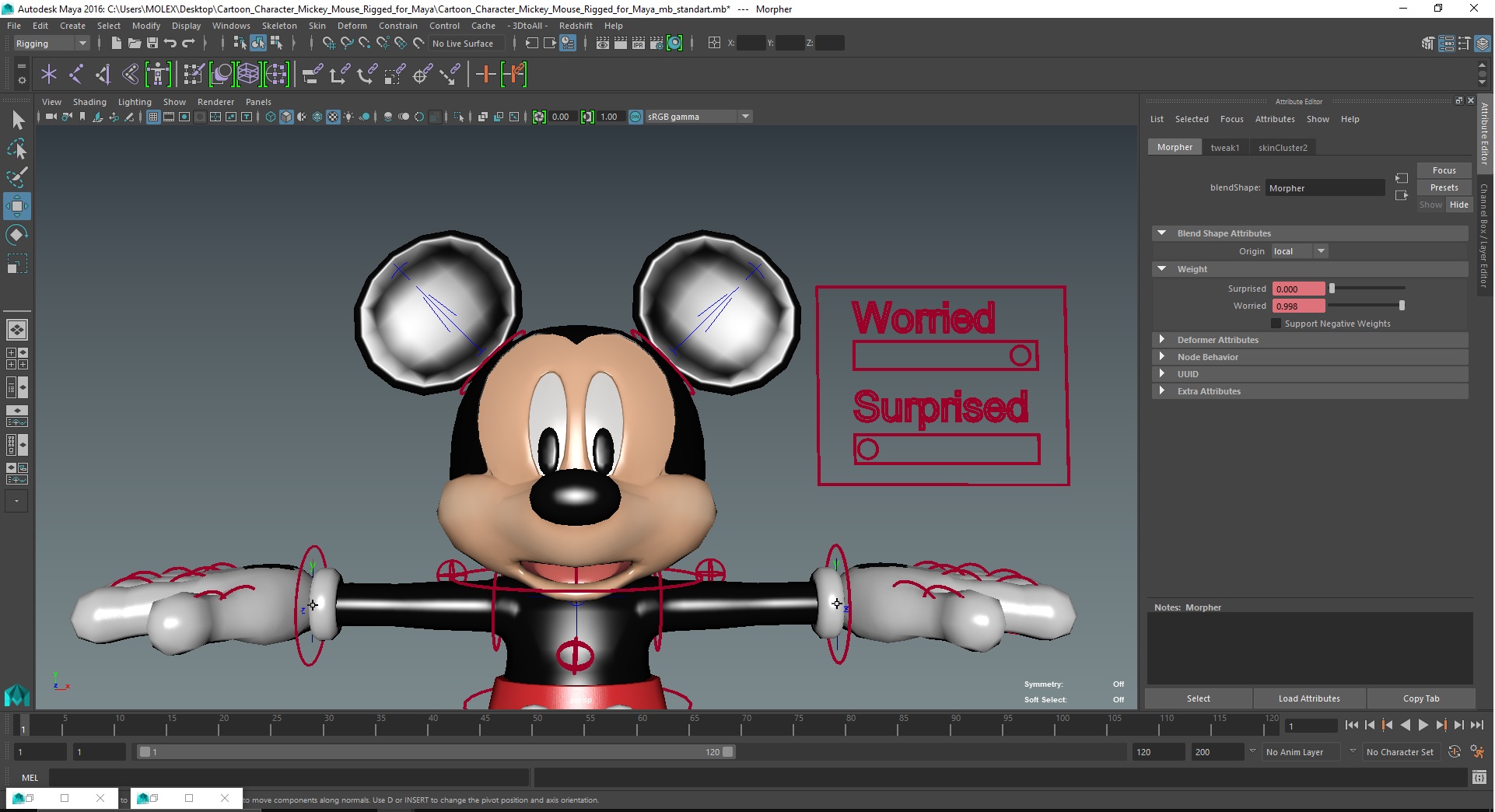Toggle the viewport grid display

coord(153,117)
